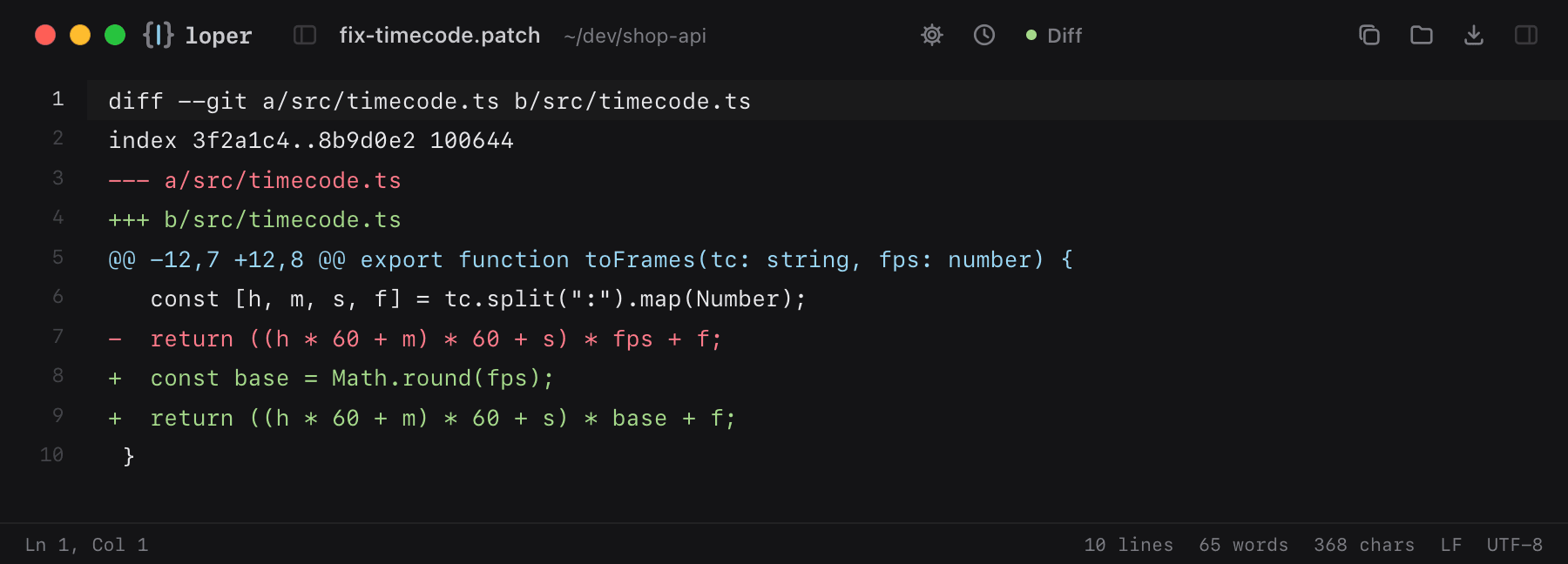Open the theme brightness settings icon
The width and height of the screenshot is (1568, 564).
click(x=932, y=35)
